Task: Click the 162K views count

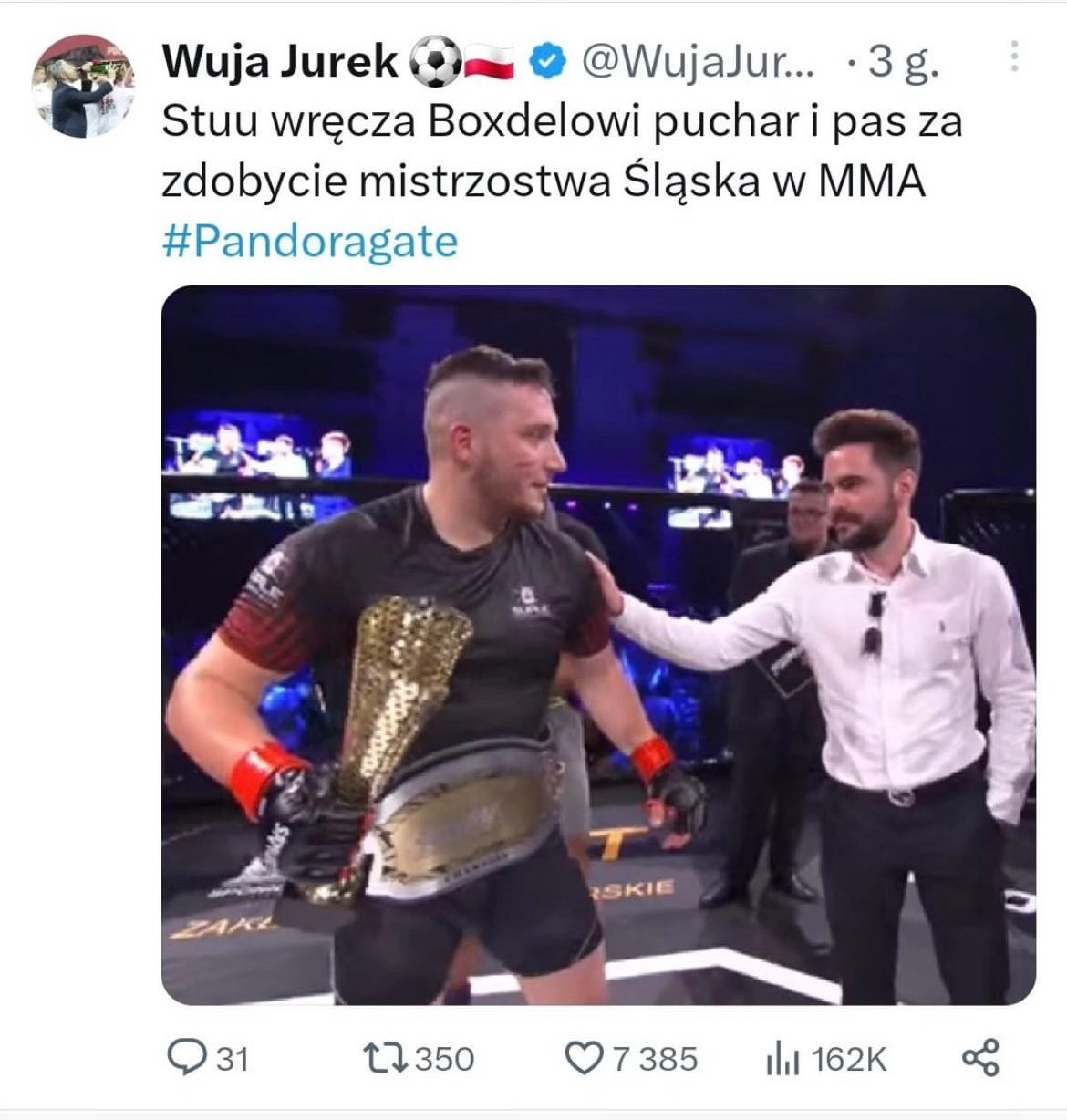Action: (848, 1059)
